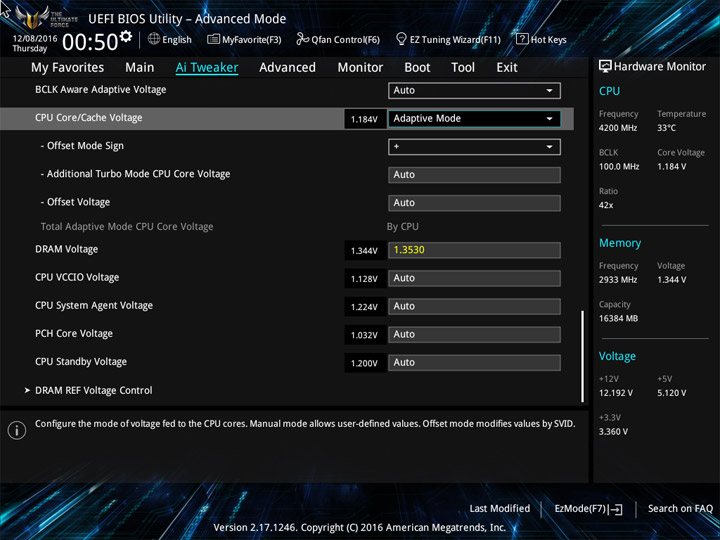Select the CPU VCCIO Voltage label

coord(77,277)
